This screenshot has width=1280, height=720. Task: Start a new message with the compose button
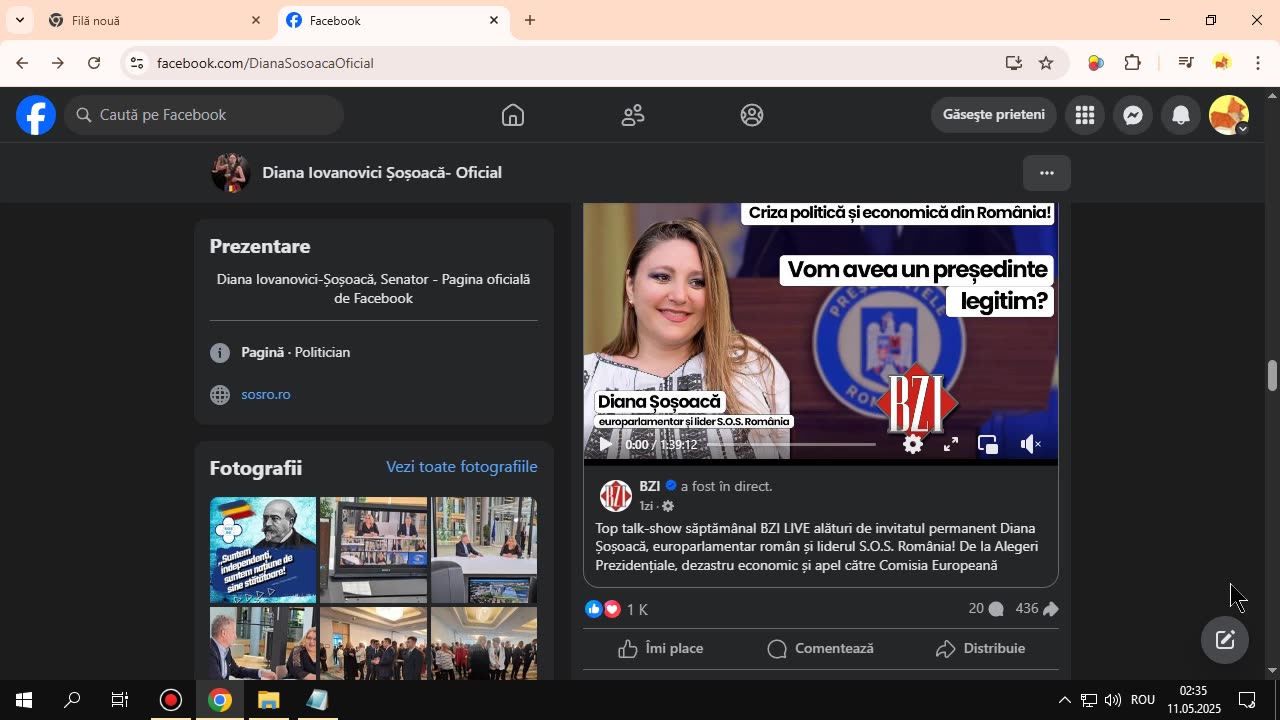pos(1225,640)
